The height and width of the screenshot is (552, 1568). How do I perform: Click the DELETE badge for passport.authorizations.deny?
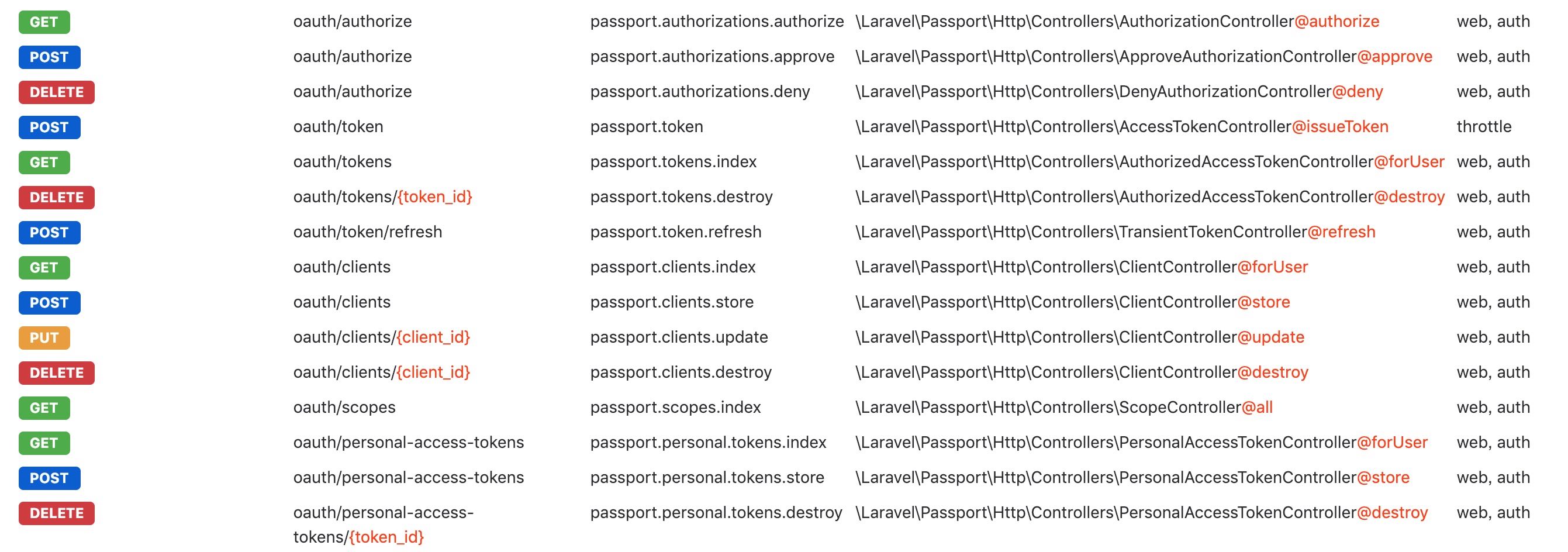click(57, 92)
